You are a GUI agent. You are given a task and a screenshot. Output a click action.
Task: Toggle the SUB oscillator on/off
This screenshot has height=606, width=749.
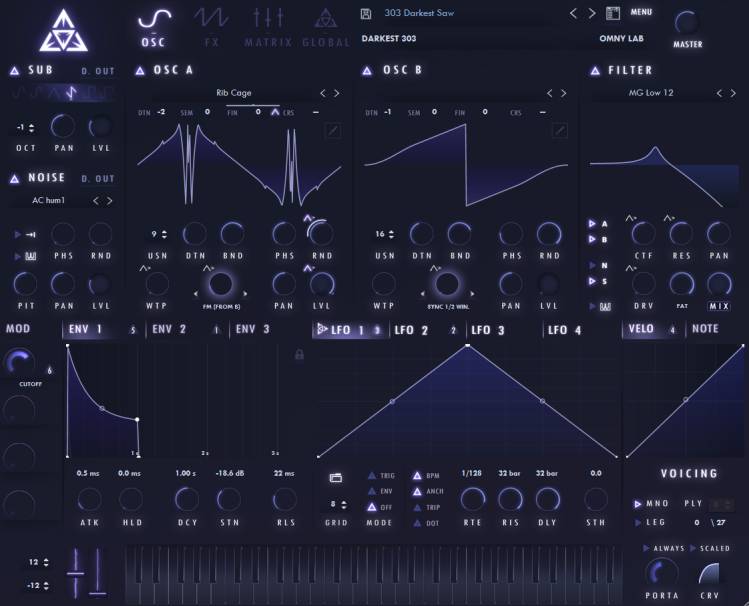coord(15,71)
